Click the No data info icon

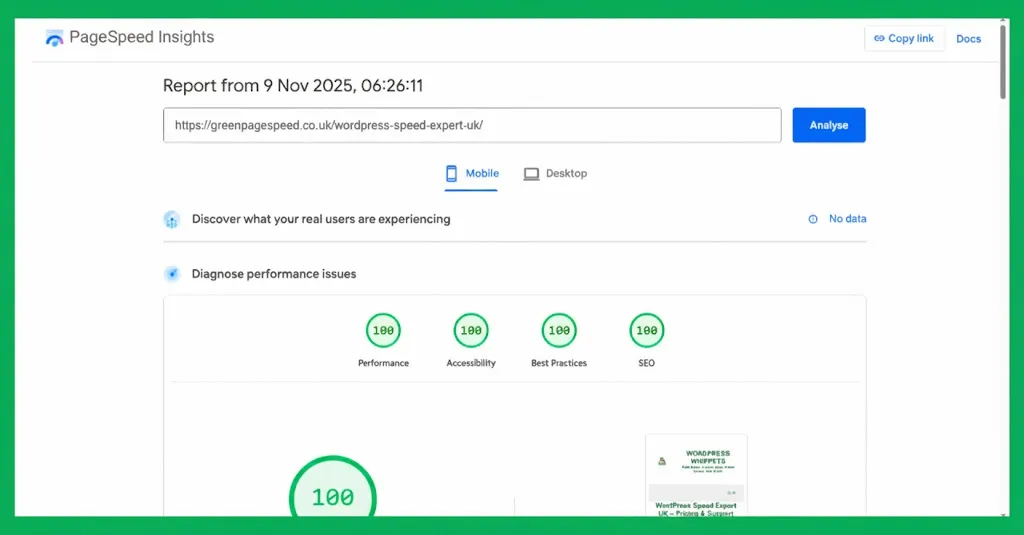813,219
